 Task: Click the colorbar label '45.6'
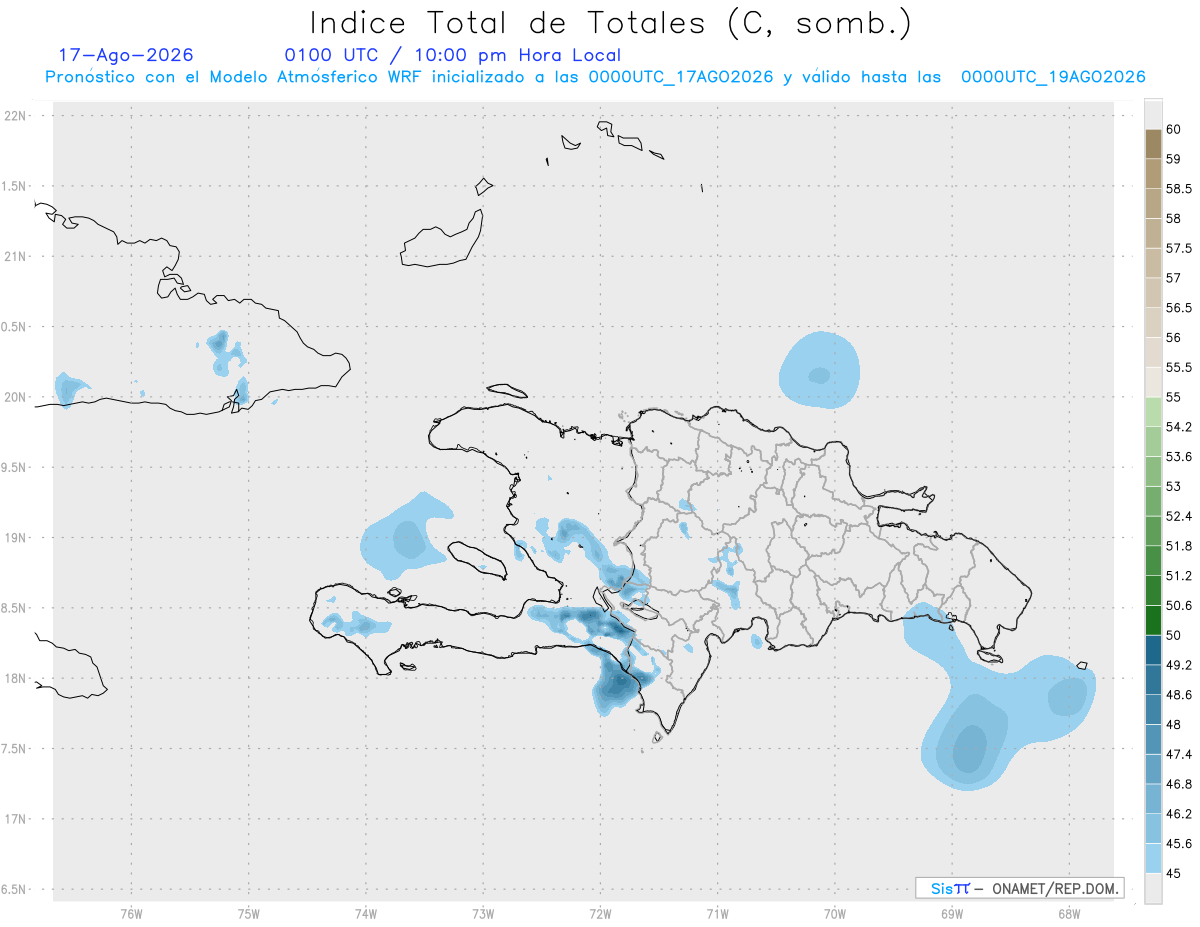click(1178, 843)
